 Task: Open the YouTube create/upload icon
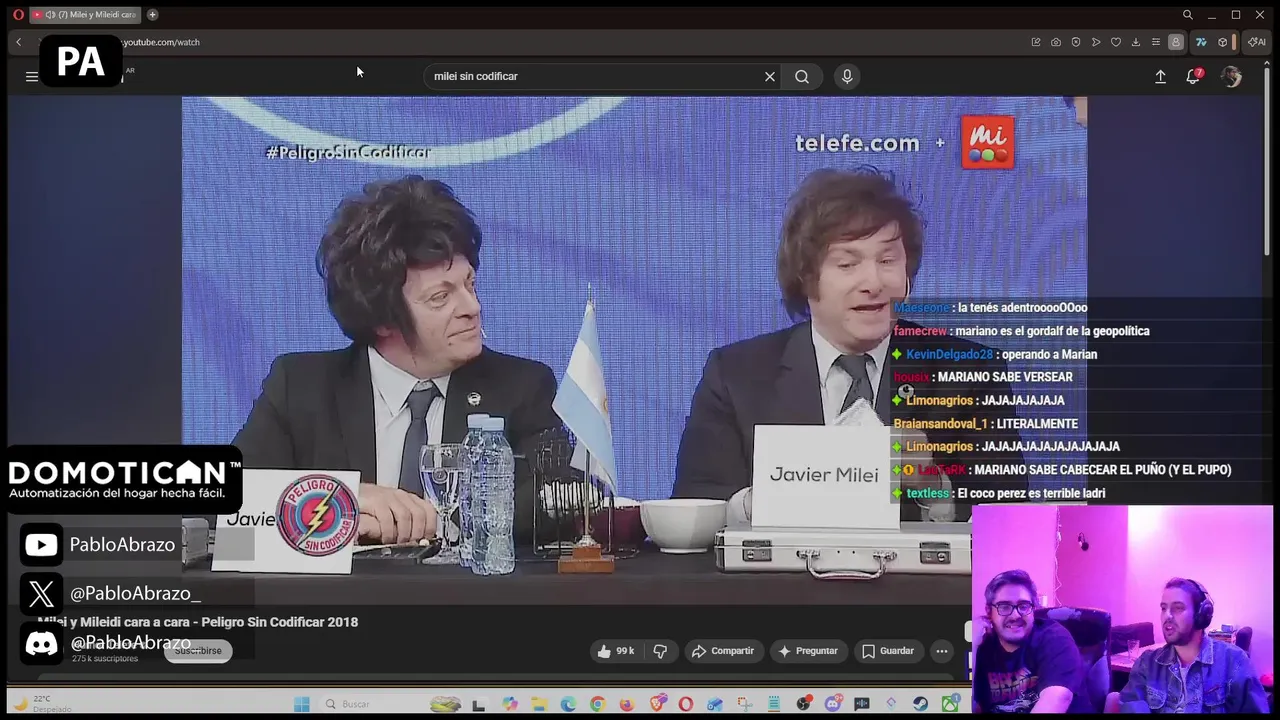pyautogui.click(x=1160, y=76)
